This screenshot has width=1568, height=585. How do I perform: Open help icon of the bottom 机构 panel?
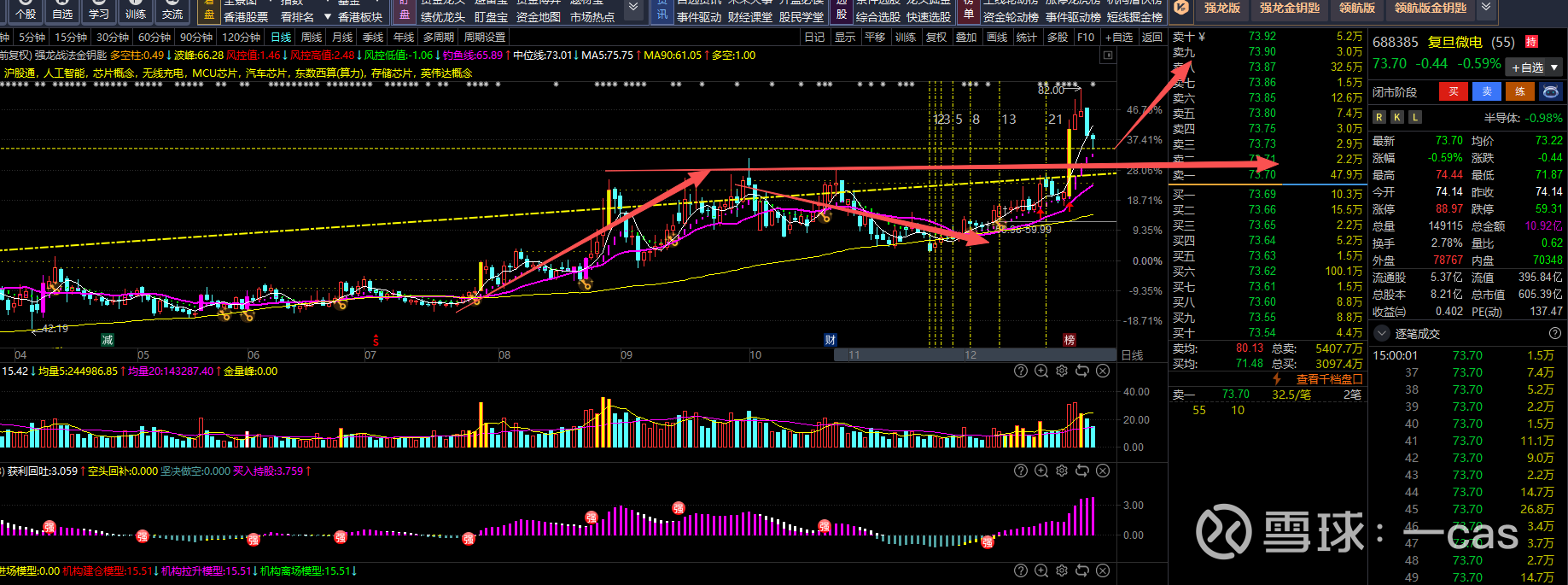coord(1021,570)
